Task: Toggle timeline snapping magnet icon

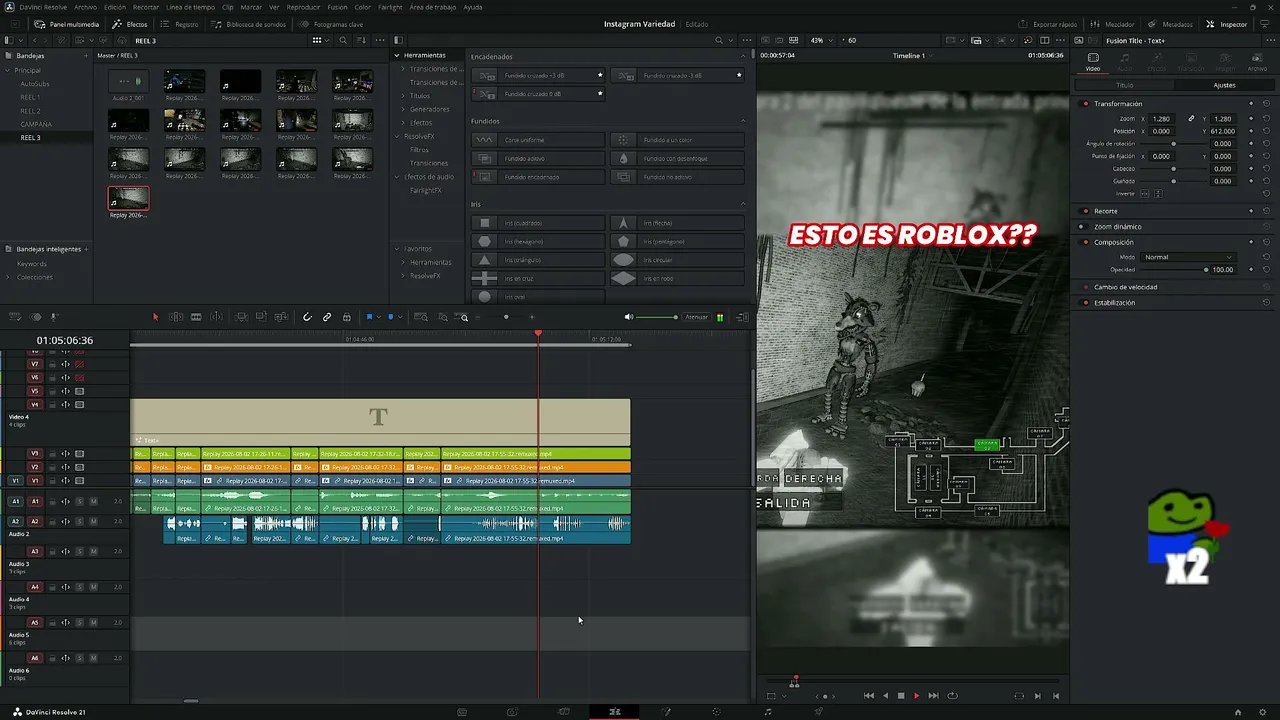Action: point(307,317)
